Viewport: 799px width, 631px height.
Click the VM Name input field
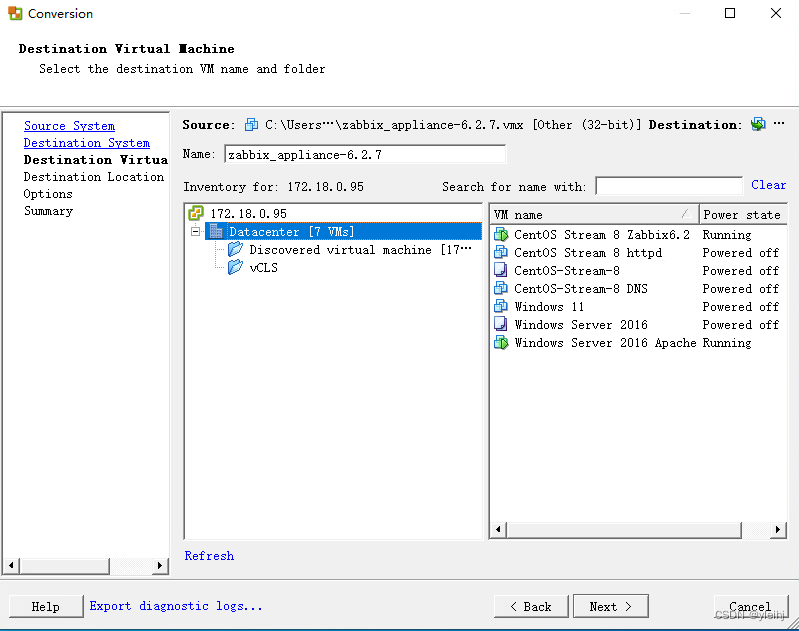pos(365,154)
